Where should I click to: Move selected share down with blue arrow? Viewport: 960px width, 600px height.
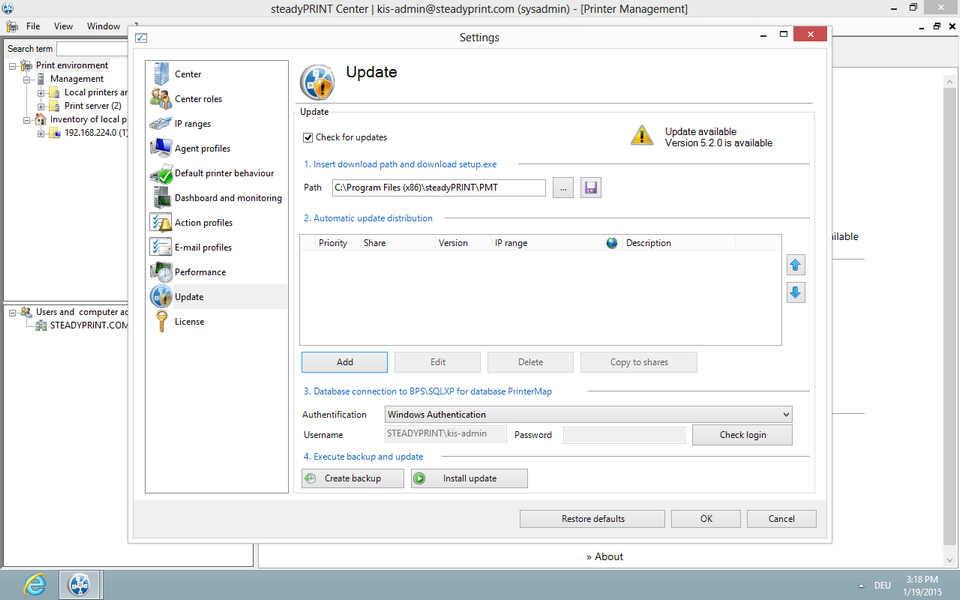[795, 293]
